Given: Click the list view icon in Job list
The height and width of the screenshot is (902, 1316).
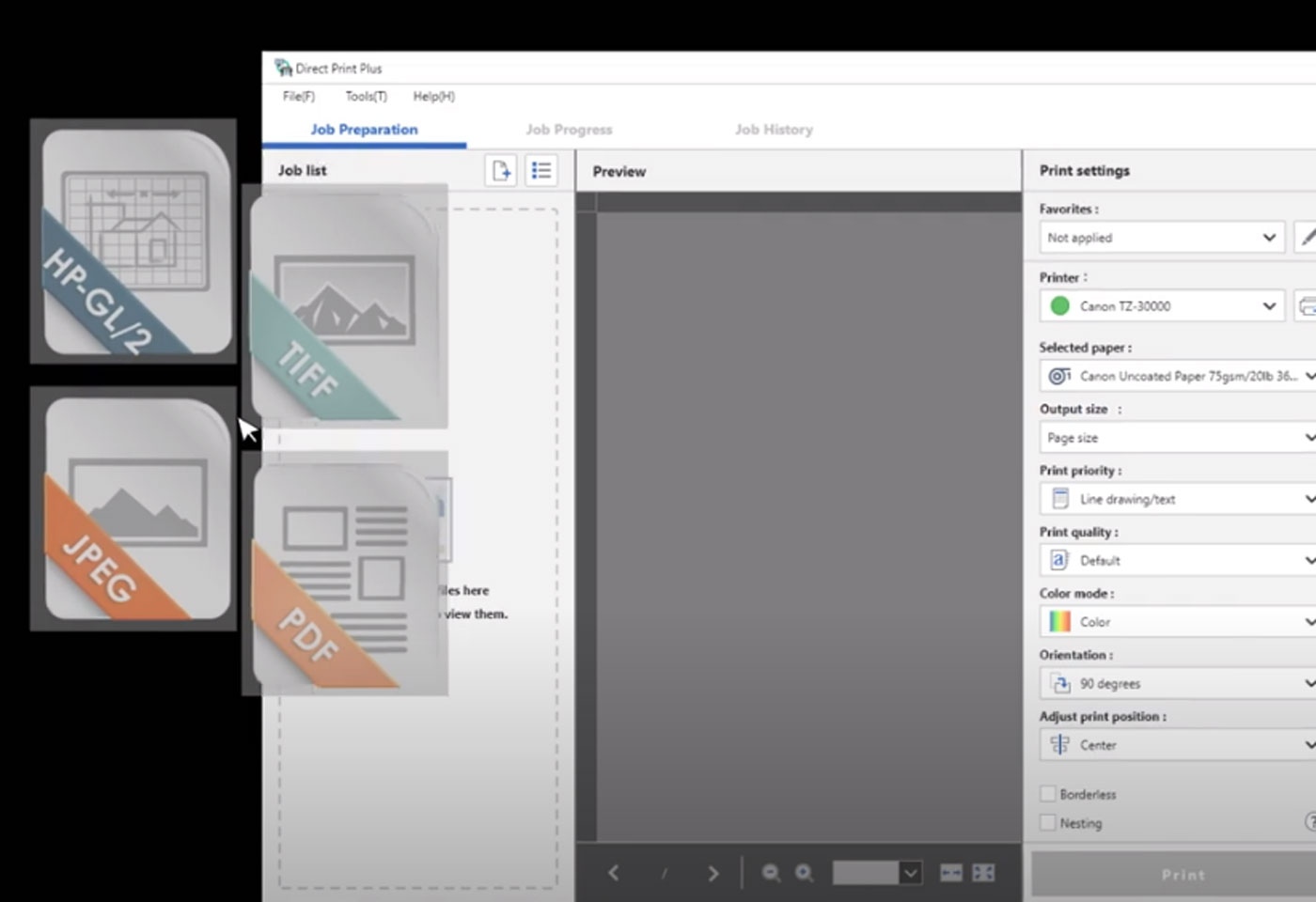Looking at the screenshot, I should pyautogui.click(x=541, y=171).
